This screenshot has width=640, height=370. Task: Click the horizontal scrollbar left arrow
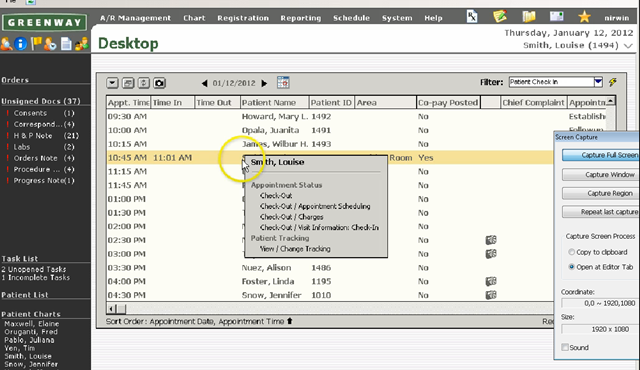[111, 308]
